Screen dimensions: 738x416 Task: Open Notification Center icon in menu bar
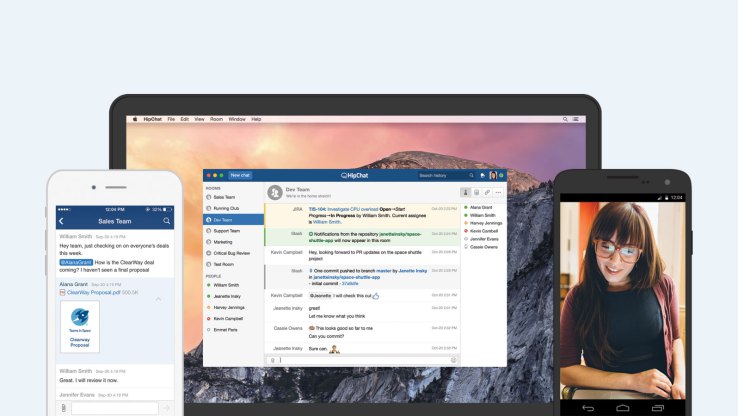576,120
